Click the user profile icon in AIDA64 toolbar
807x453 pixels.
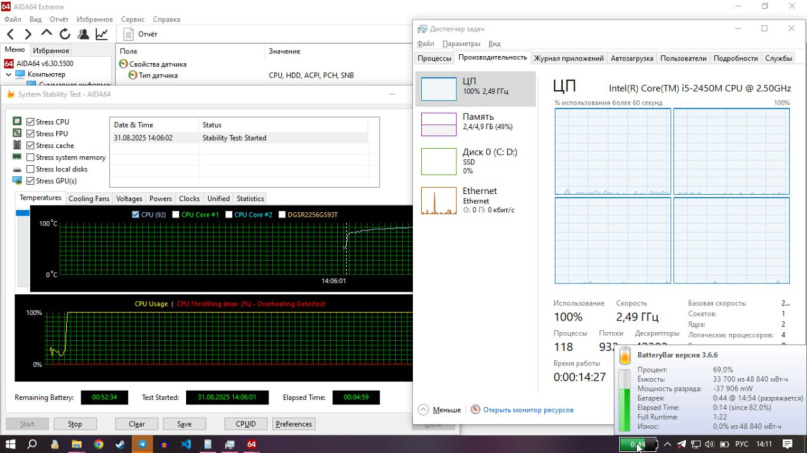(83, 34)
